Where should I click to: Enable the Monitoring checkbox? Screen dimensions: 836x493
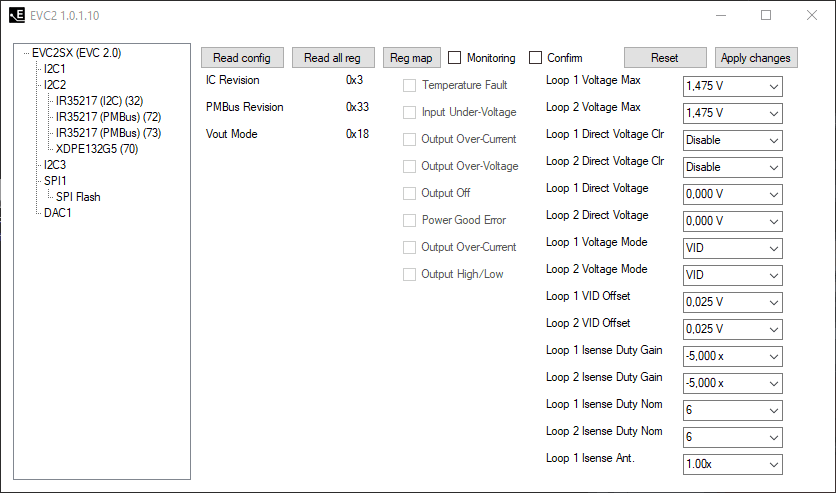click(455, 58)
